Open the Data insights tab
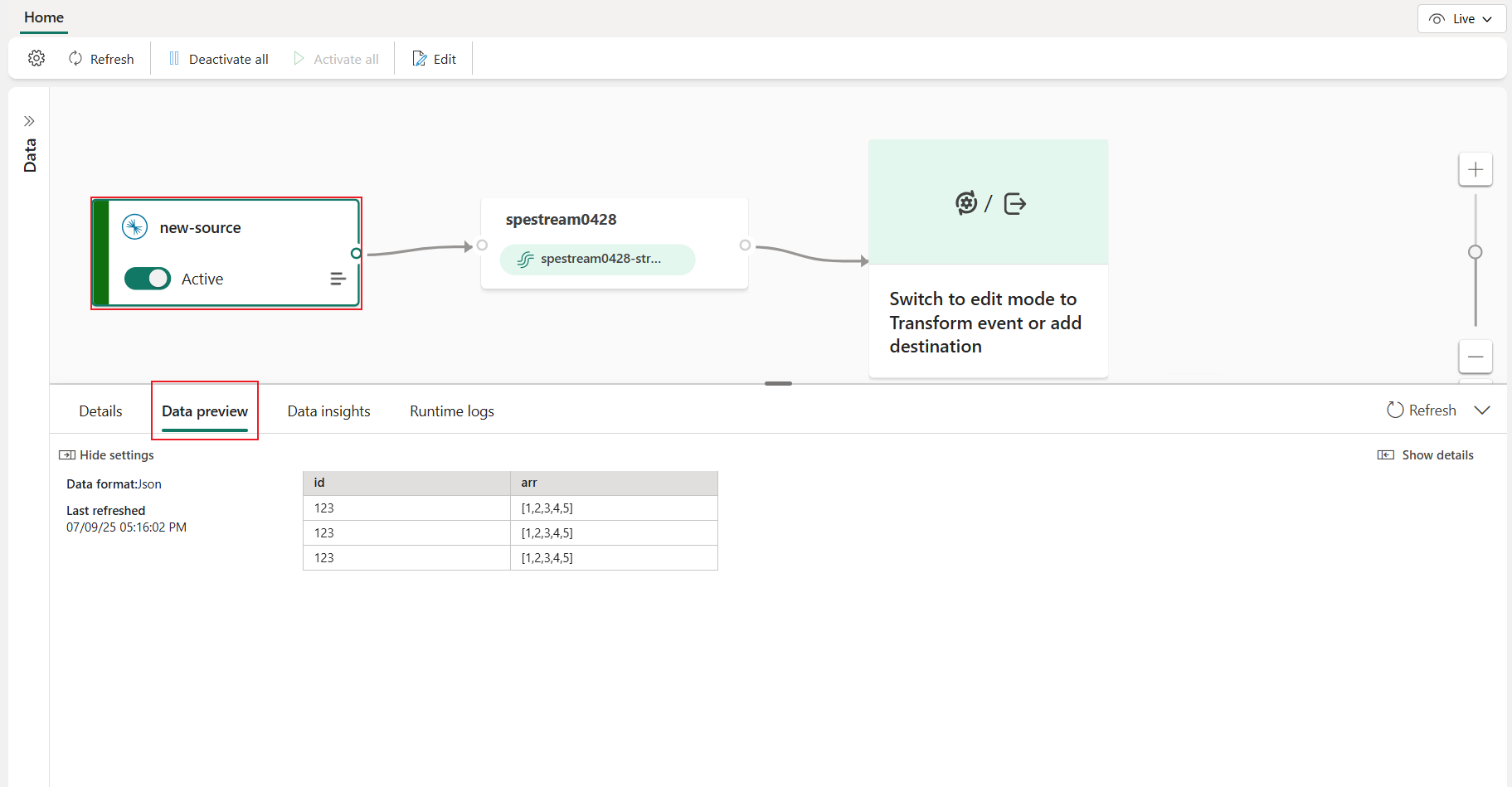The image size is (1512, 787). click(328, 411)
